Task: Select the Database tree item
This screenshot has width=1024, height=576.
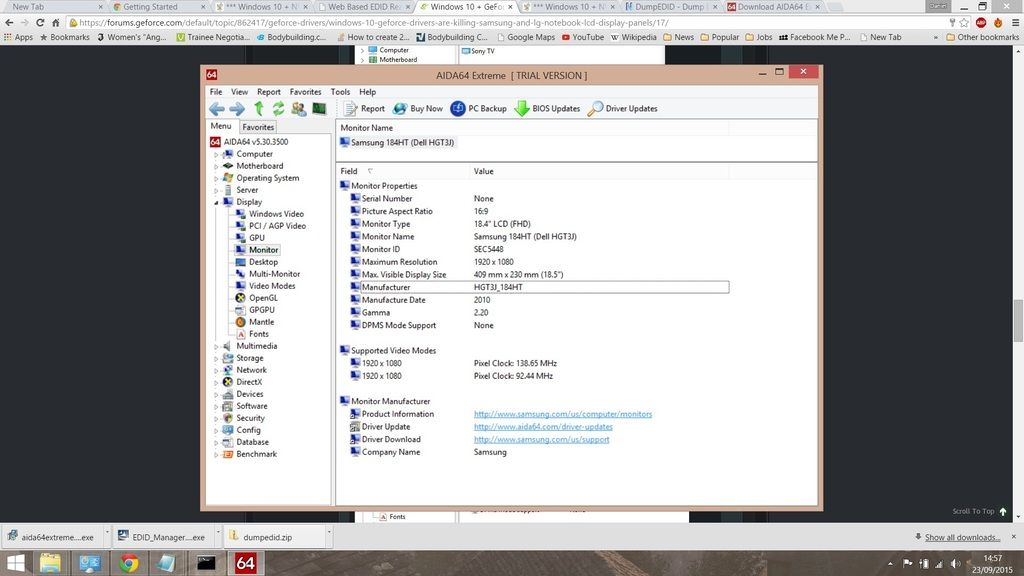Action: pyautogui.click(x=252, y=442)
